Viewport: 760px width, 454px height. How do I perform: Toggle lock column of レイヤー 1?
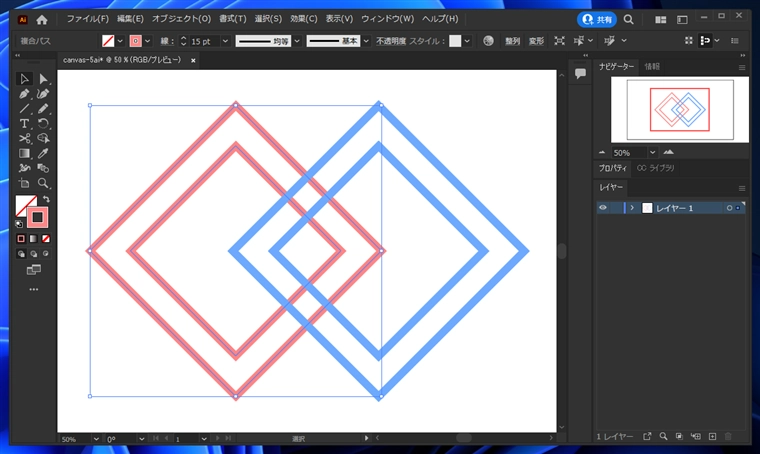616,208
